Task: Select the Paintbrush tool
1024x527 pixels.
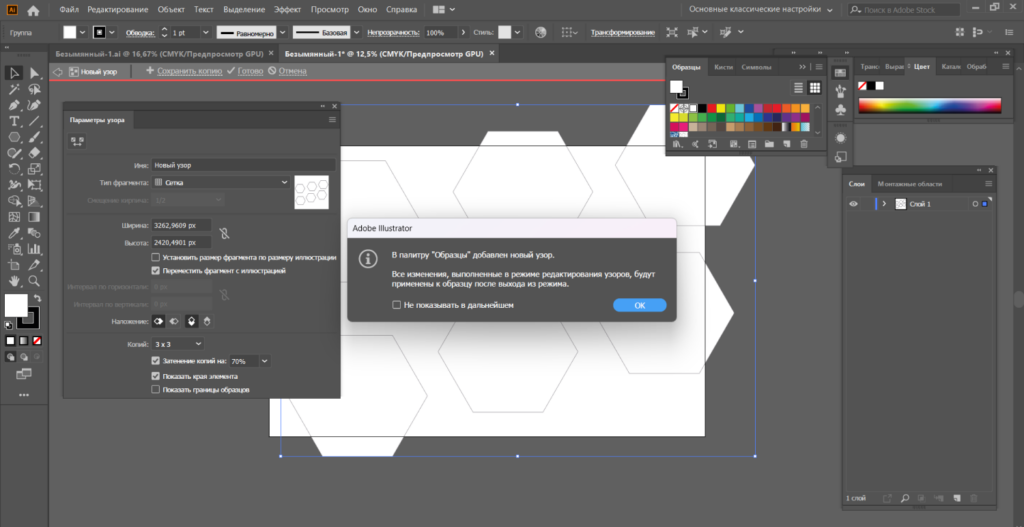Action: coord(35,137)
